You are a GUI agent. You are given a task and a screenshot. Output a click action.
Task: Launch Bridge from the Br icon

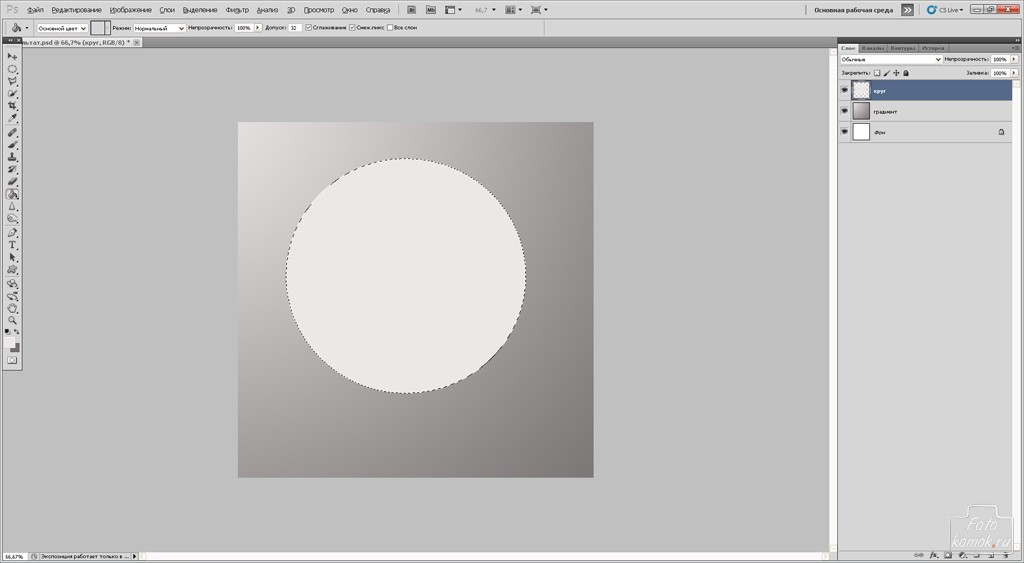coord(411,10)
